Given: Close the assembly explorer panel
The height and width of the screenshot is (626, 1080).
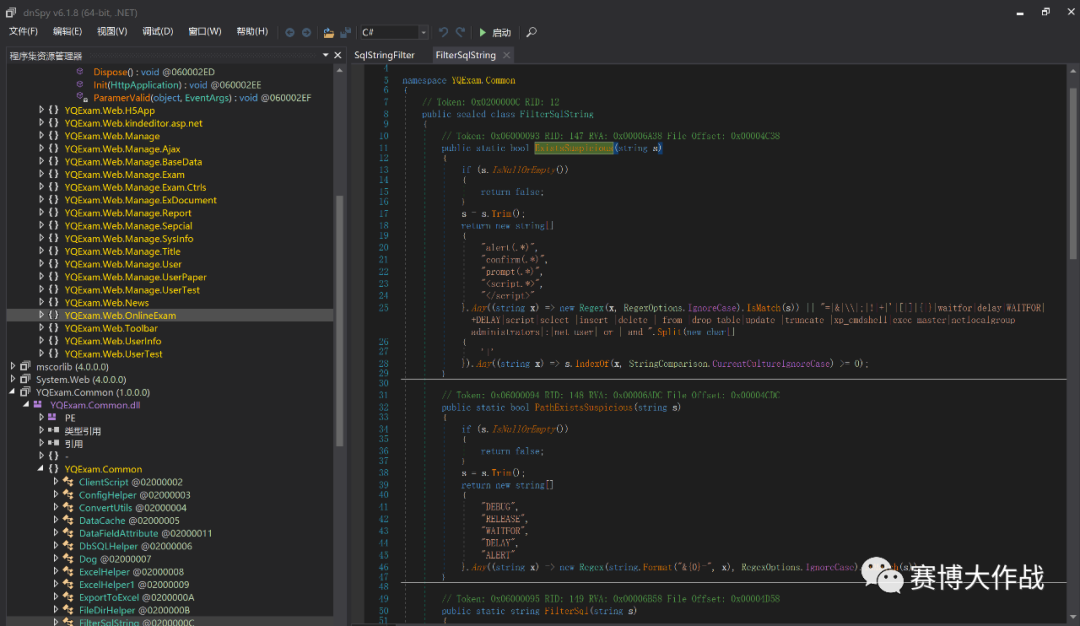Looking at the screenshot, I should (338, 55).
